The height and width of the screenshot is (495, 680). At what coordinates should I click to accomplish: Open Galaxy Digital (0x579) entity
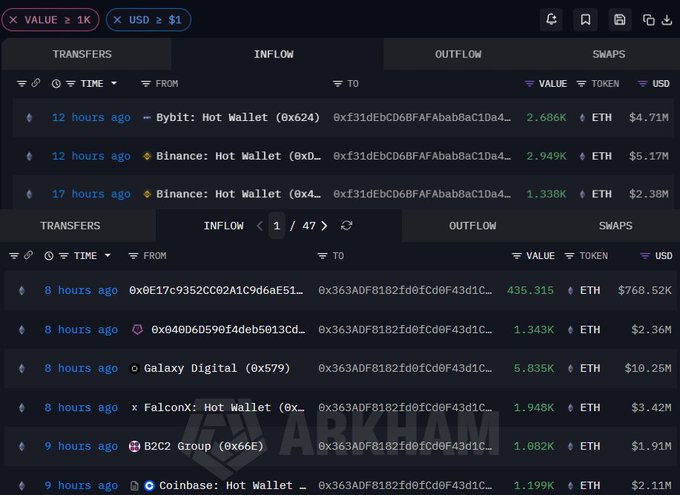pyautogui.click(x=217, y=368)
